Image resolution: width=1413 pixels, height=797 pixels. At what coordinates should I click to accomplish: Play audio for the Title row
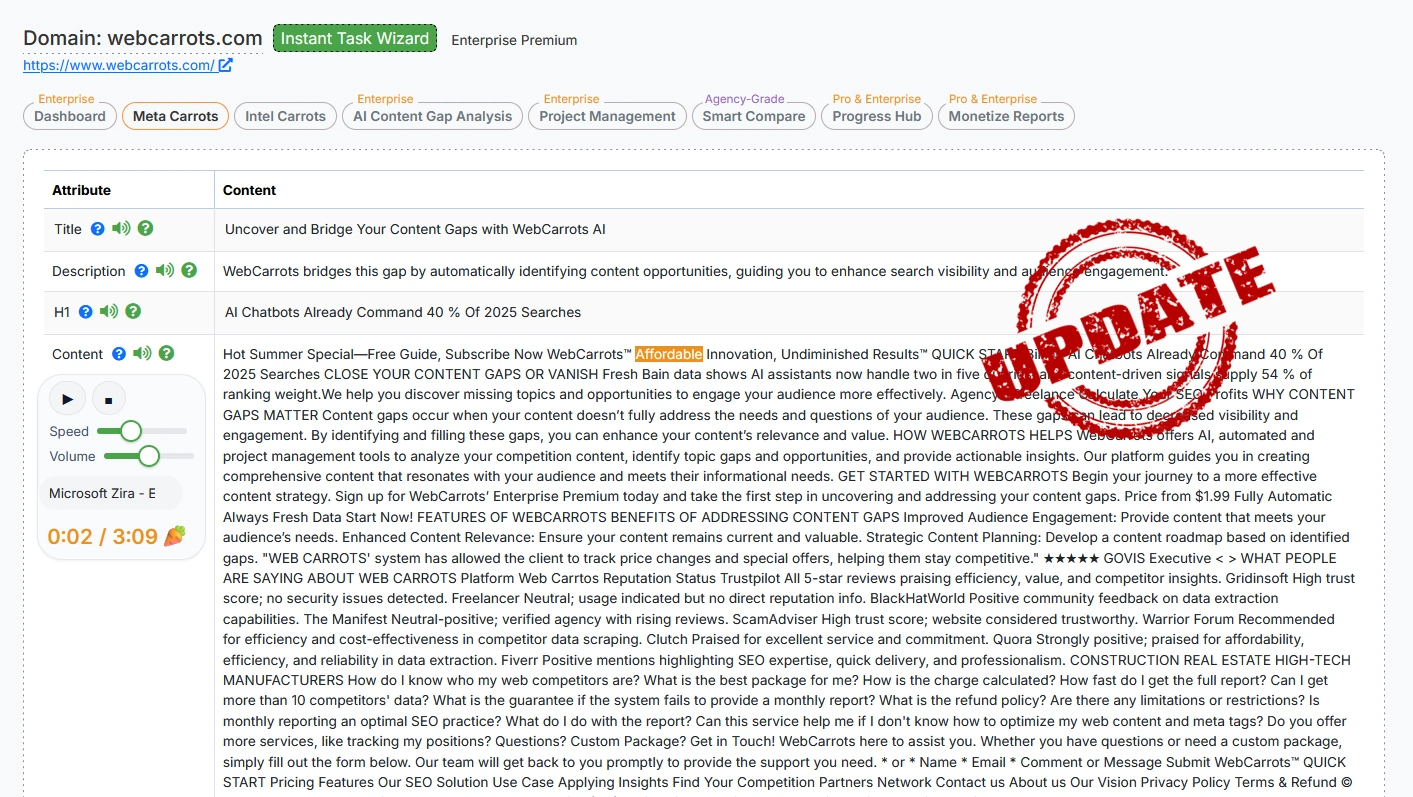121,229
